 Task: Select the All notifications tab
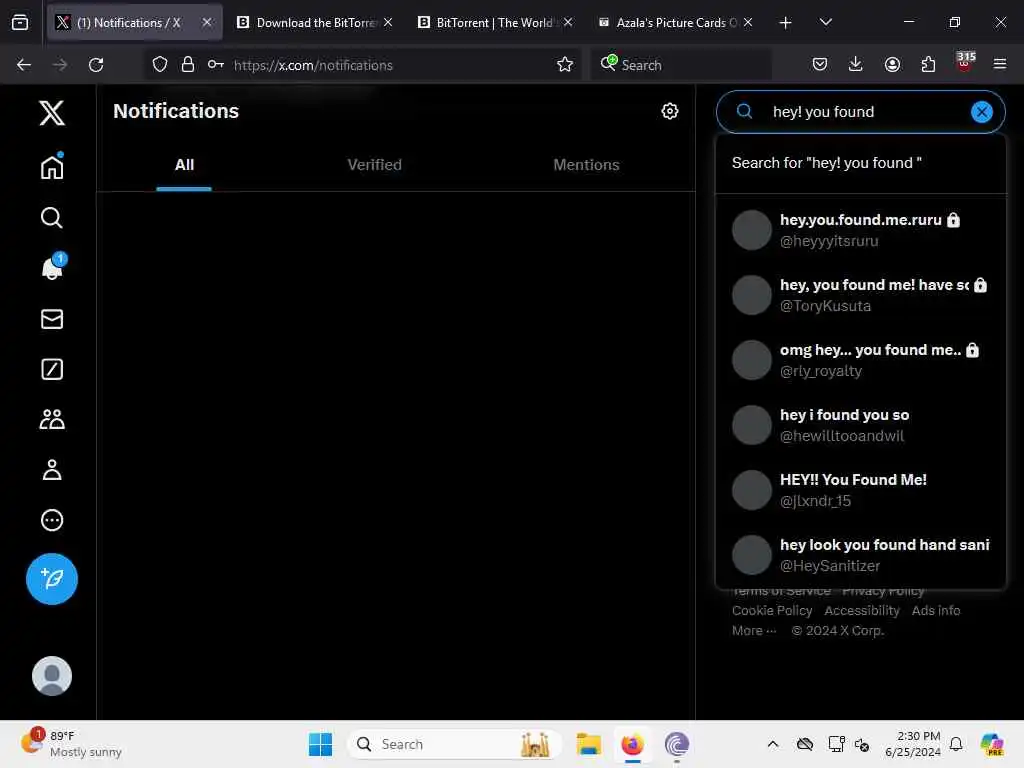coord(184,165)
